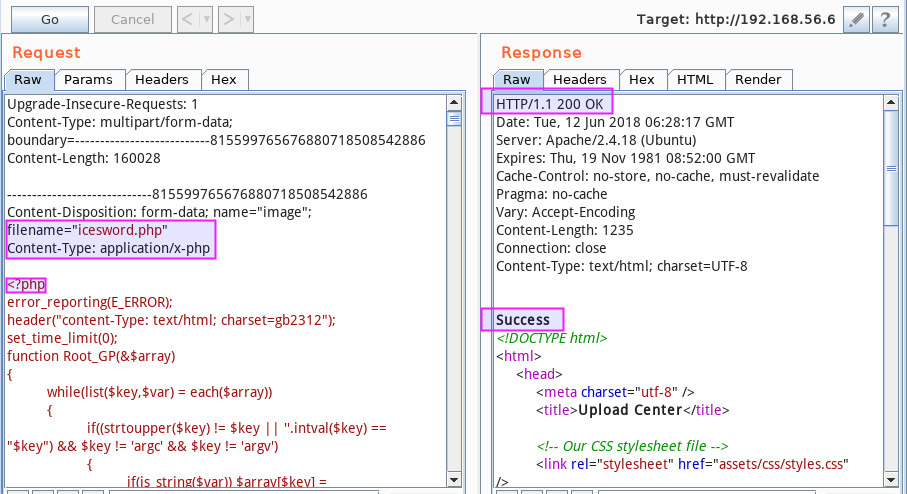The width and height of the screenshot is (907, 494).
Task: Go forward to next request in history
Action: point(228,20)
